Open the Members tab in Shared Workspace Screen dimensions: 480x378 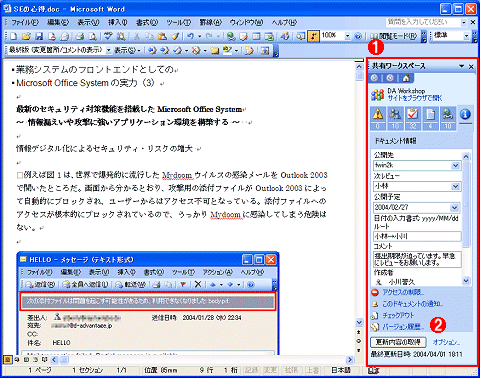click(395, 118)
